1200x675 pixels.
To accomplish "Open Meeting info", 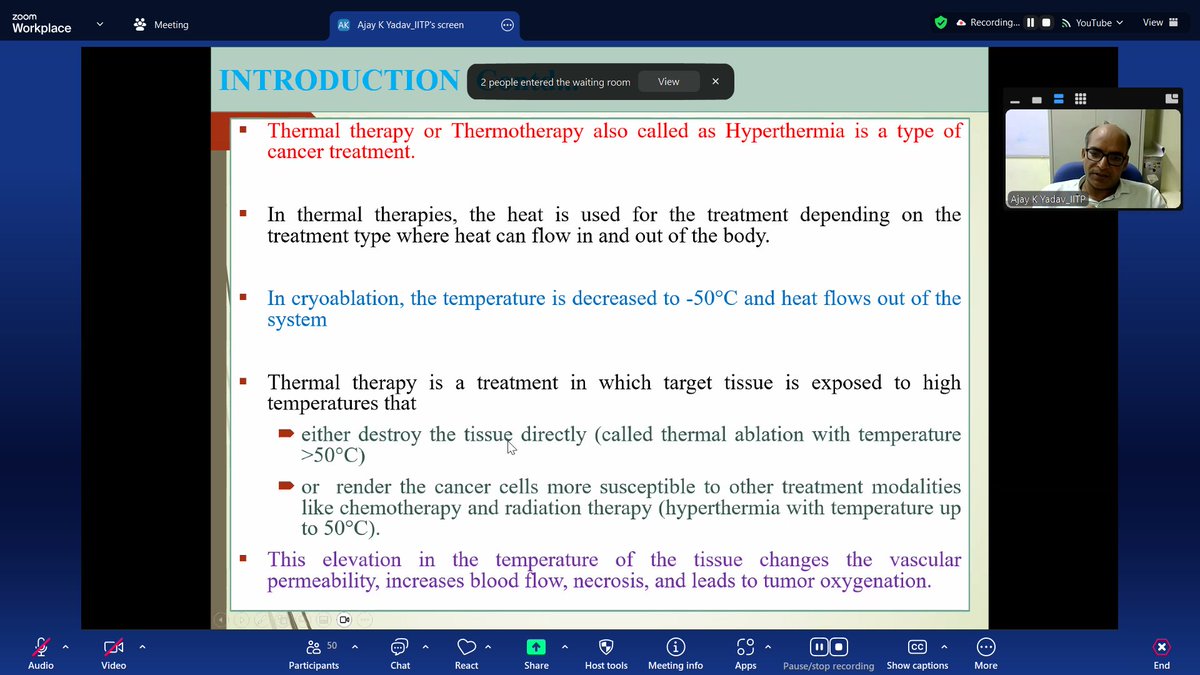I will [x=675, y=653].
